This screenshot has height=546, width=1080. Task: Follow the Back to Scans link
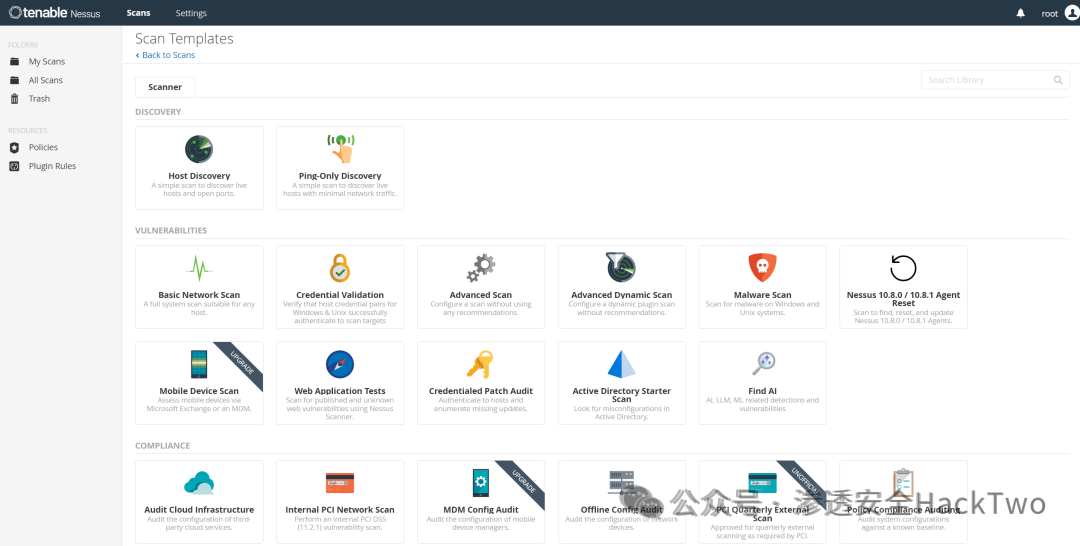click(x=165, y=55)
